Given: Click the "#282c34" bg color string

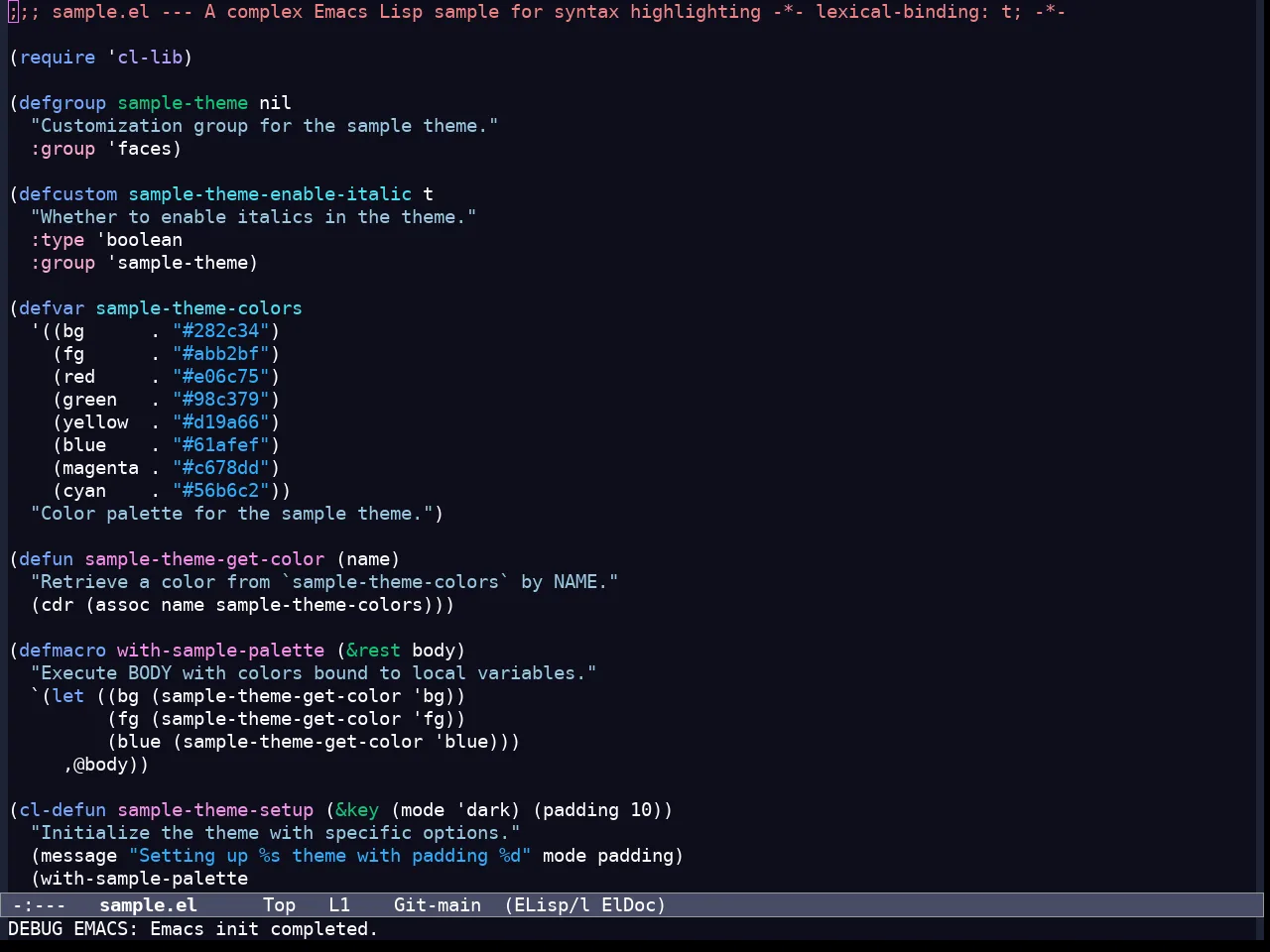Looking at the screenshot, I should tap(221, 330).
